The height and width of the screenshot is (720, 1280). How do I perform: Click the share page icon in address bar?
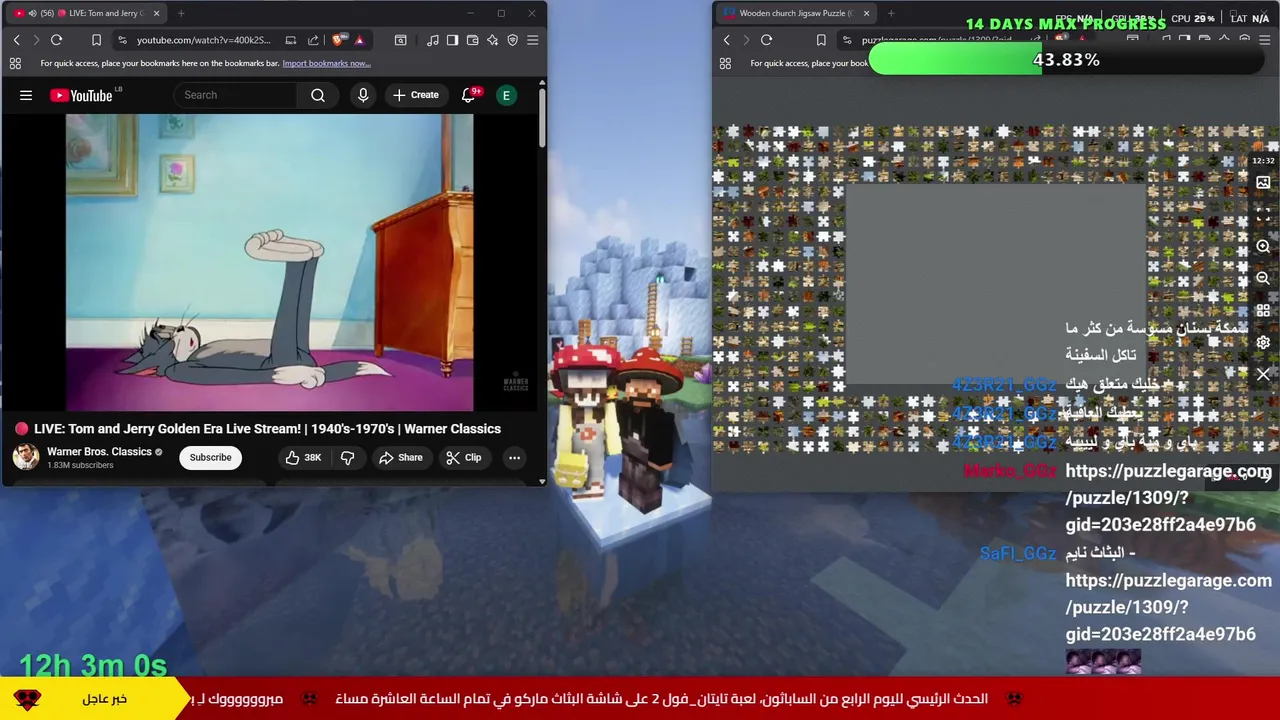pyautogui.click(x=313, y=40)
